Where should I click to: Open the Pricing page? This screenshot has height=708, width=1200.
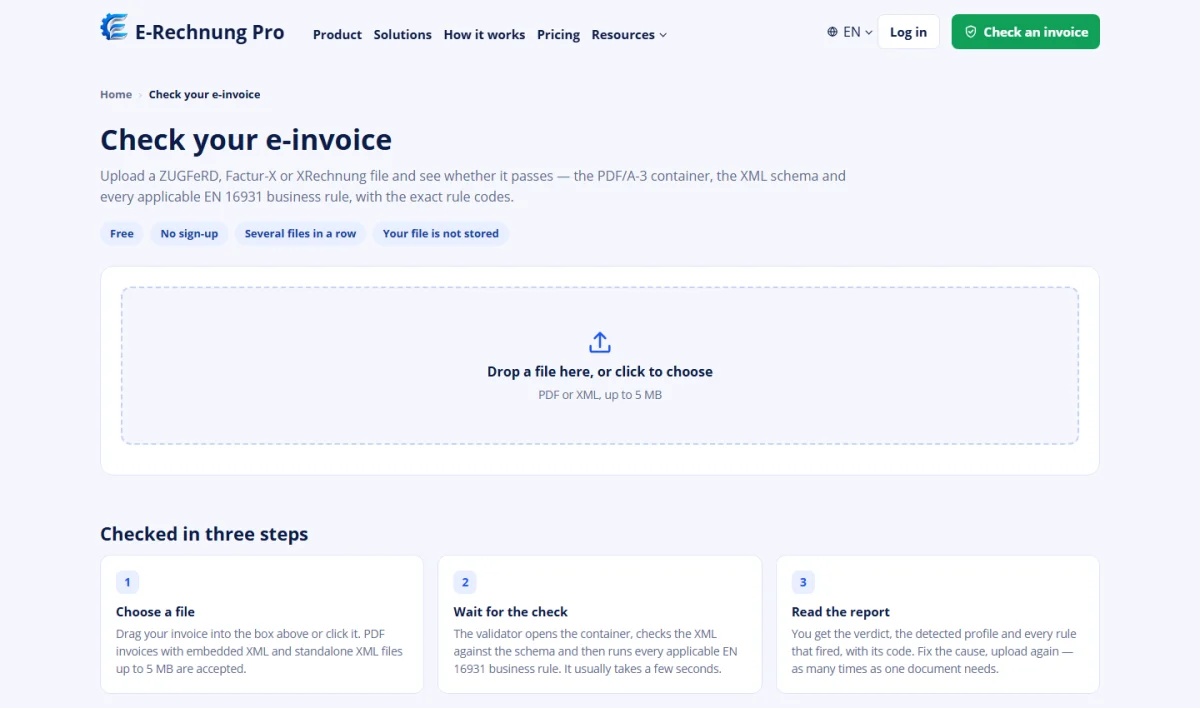coord(558,34)
